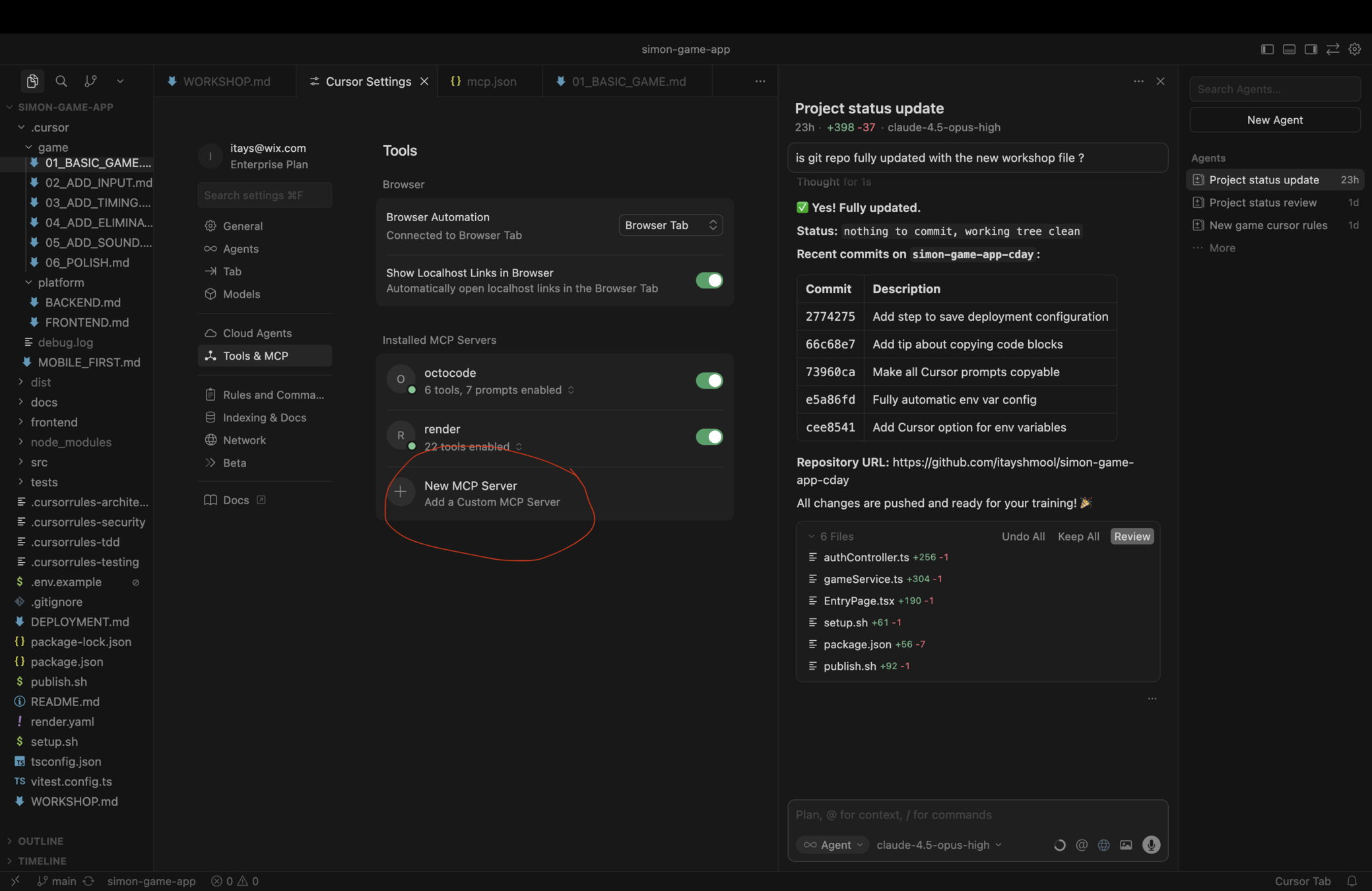Turn off the render MCP server

pyautogui.click(x=709, y=437)
